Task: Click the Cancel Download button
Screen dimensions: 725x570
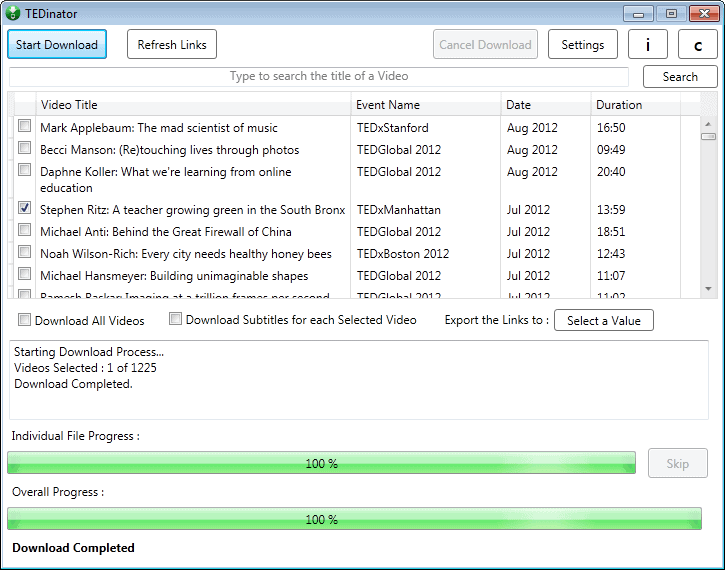Action: click(x=485, y=44)
